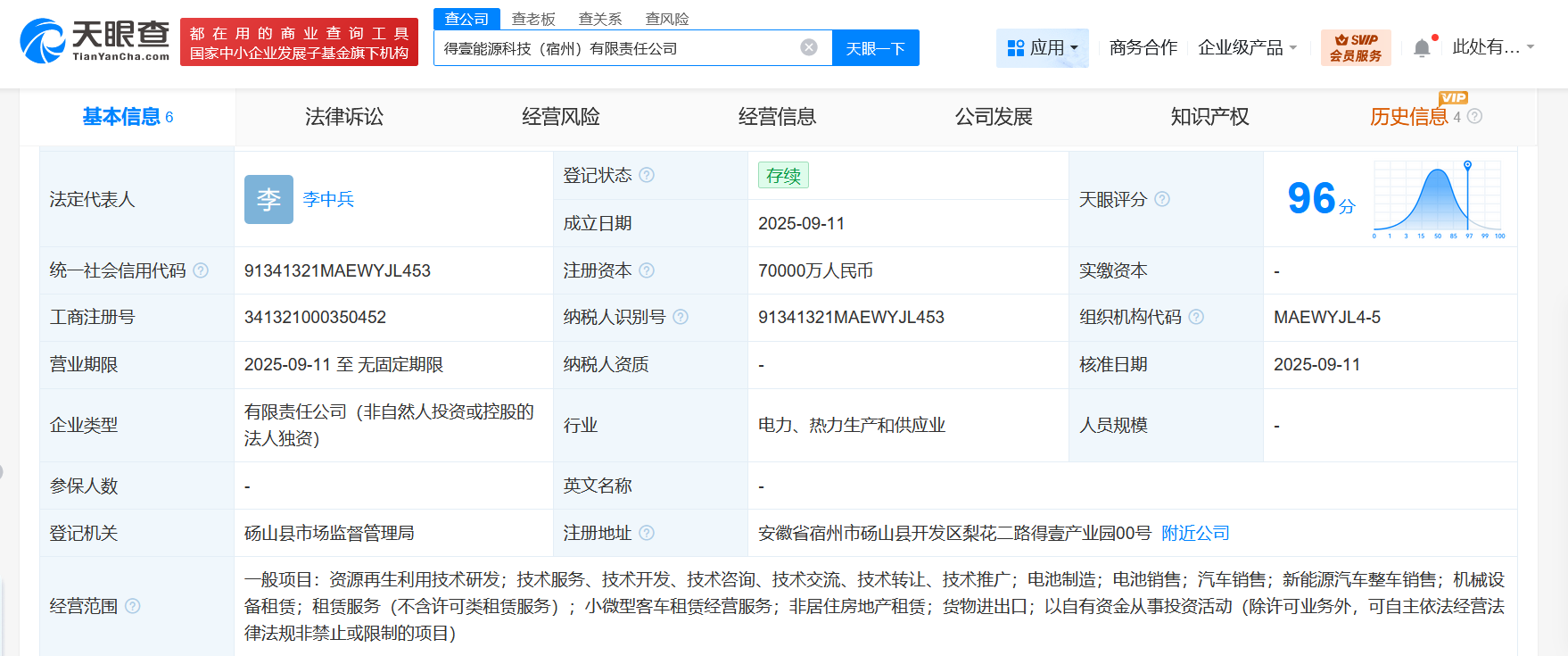Click the organization code MAEWYJL4-5

(x=1326, y=317)
